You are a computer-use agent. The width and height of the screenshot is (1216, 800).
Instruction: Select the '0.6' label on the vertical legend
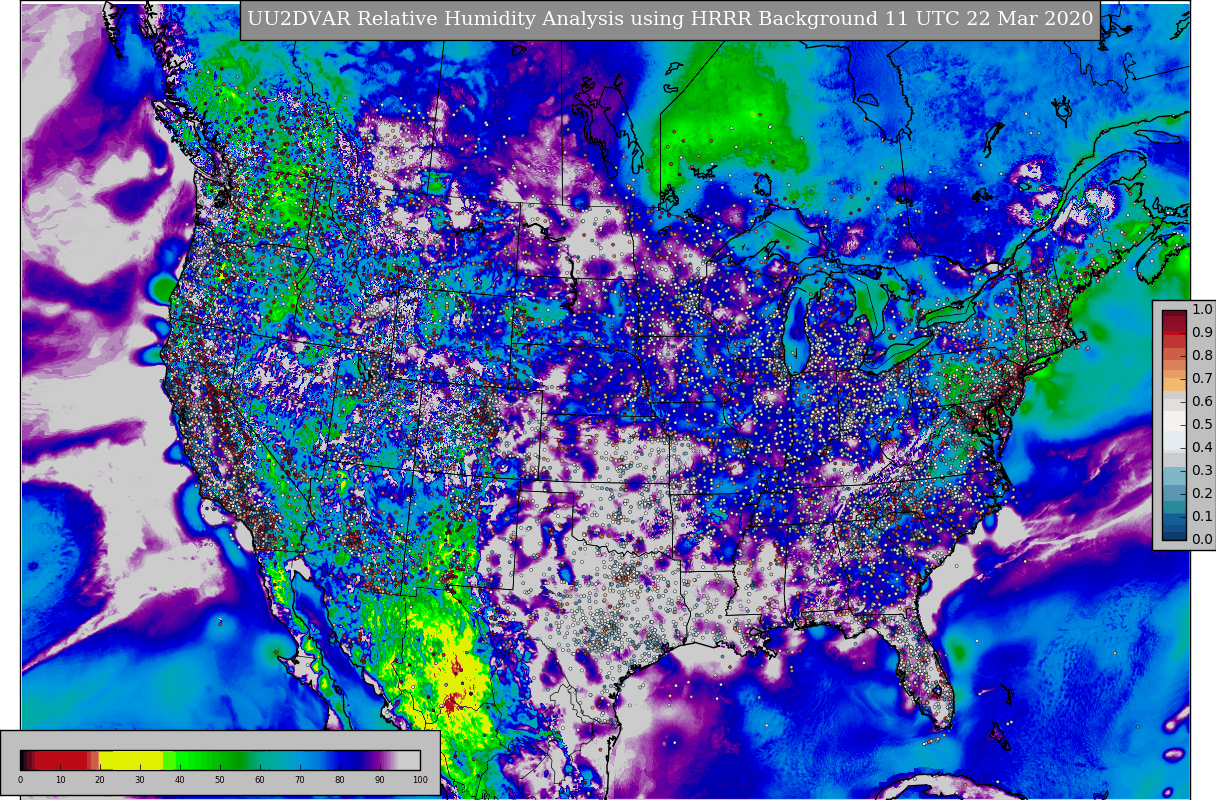1202,402
